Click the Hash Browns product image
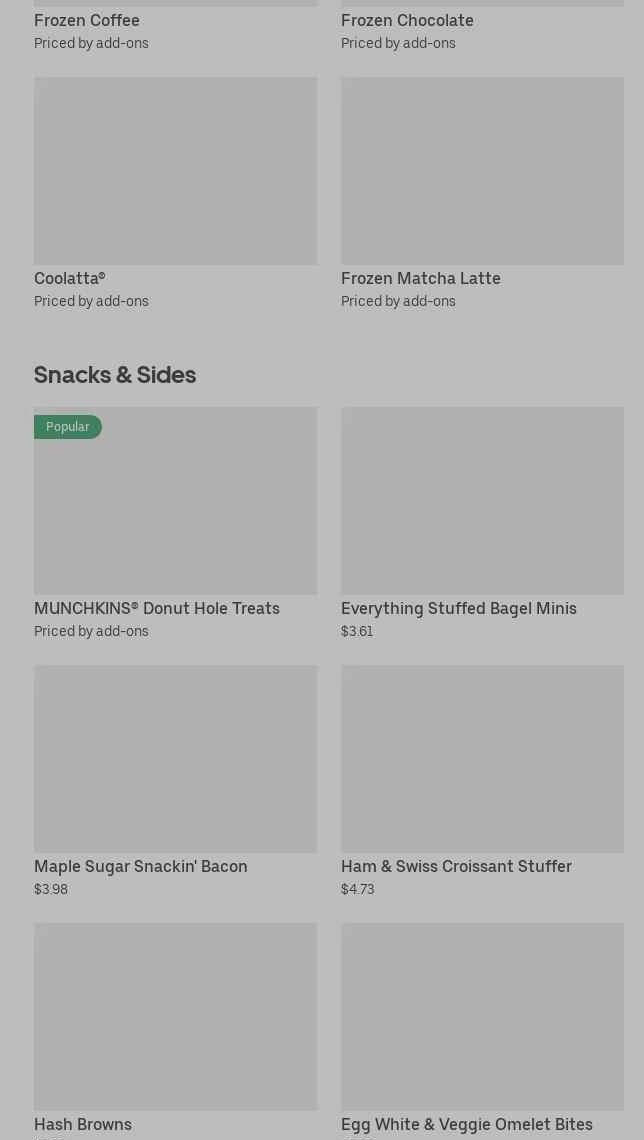The width and height of the screenshot is (644, 1140). [x=175, y=1017]
